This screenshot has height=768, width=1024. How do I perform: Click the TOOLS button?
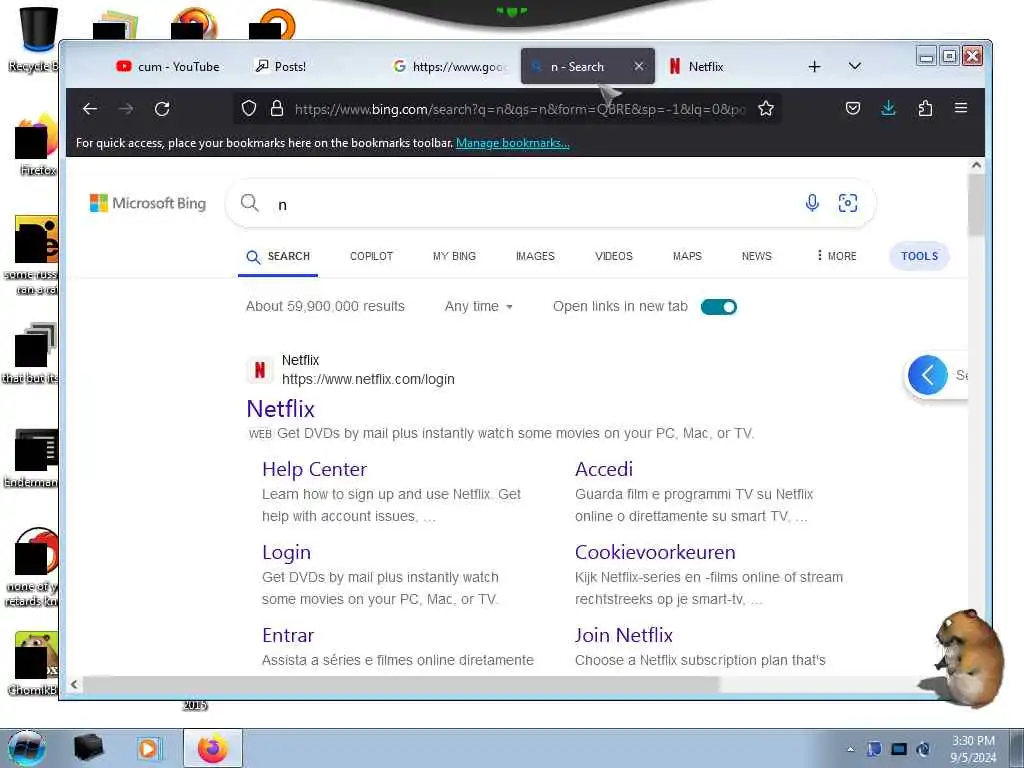(x=920, y=256)
